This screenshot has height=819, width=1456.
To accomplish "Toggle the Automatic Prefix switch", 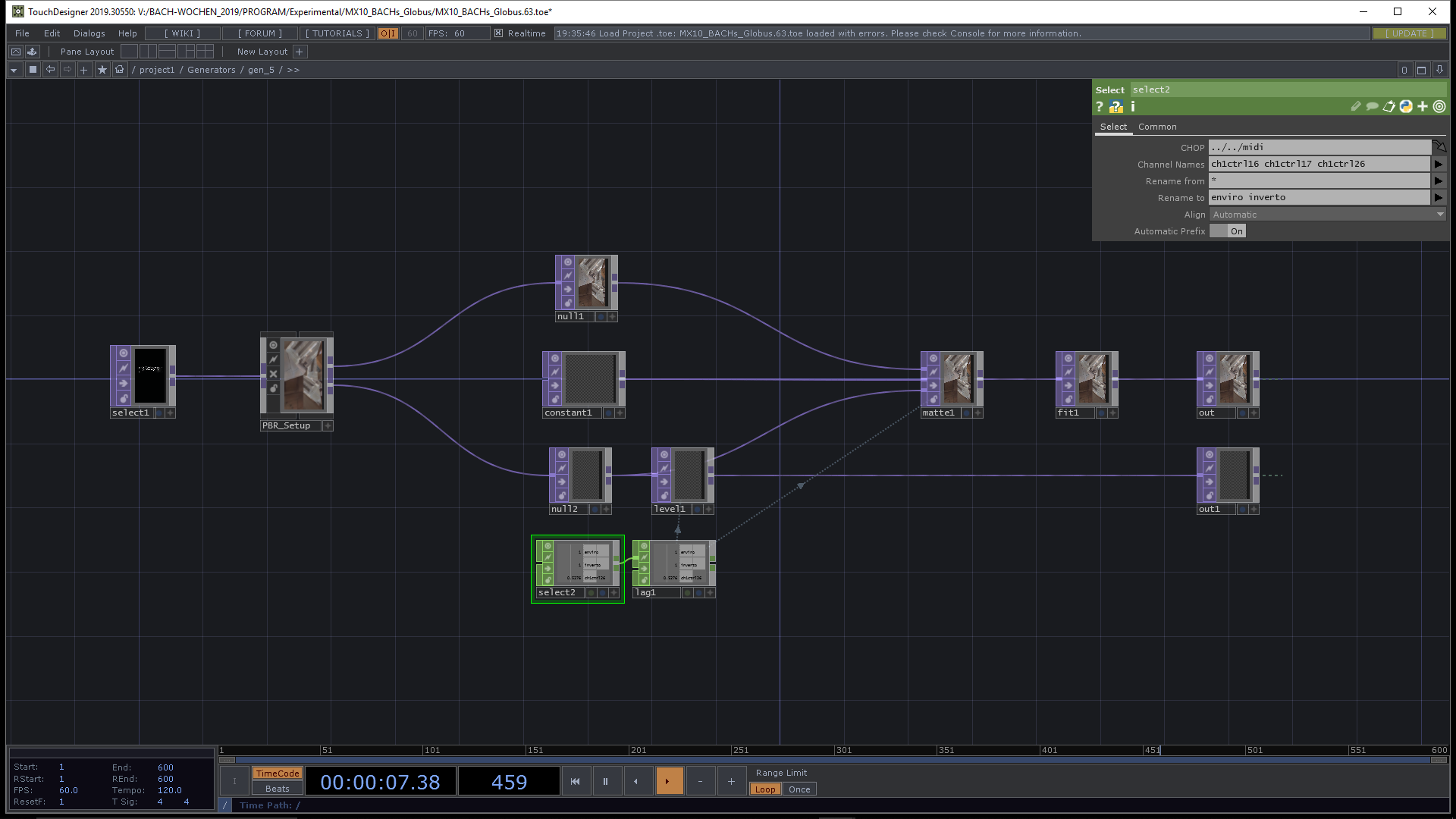I will pos(1228,231).
